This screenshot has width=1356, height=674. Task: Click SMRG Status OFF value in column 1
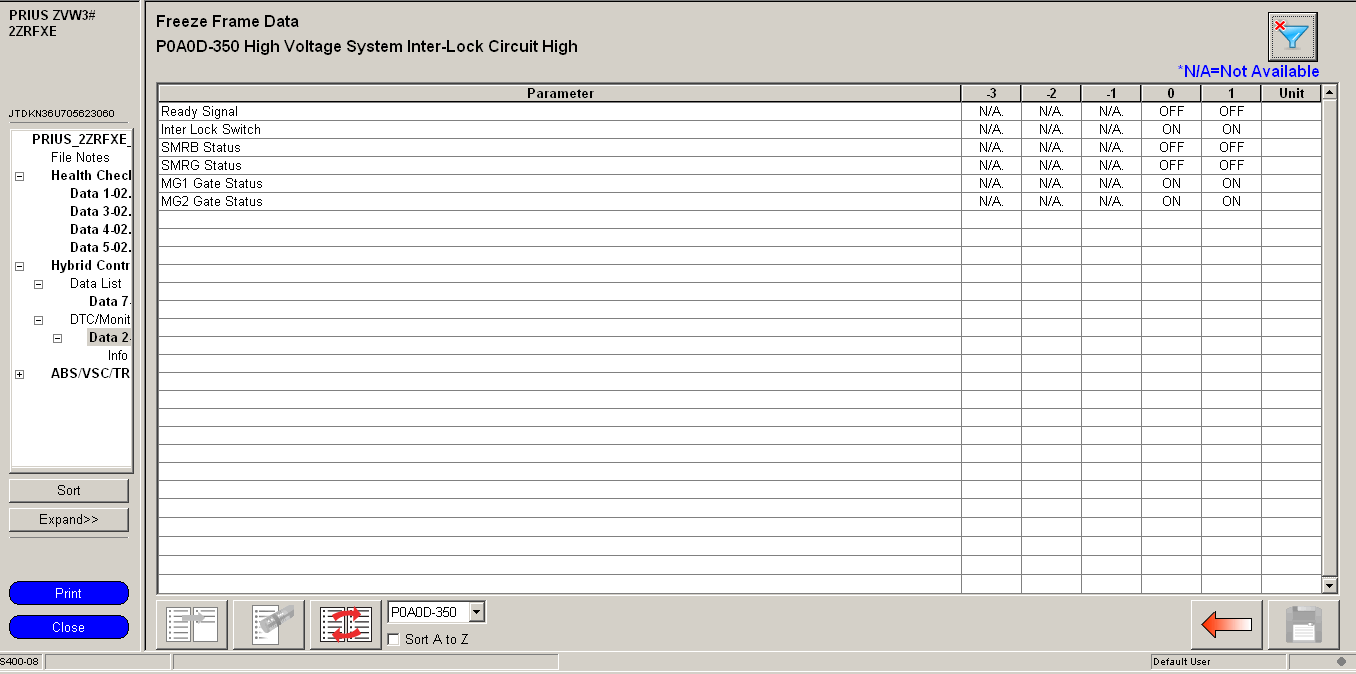[x=1231, y=166]
